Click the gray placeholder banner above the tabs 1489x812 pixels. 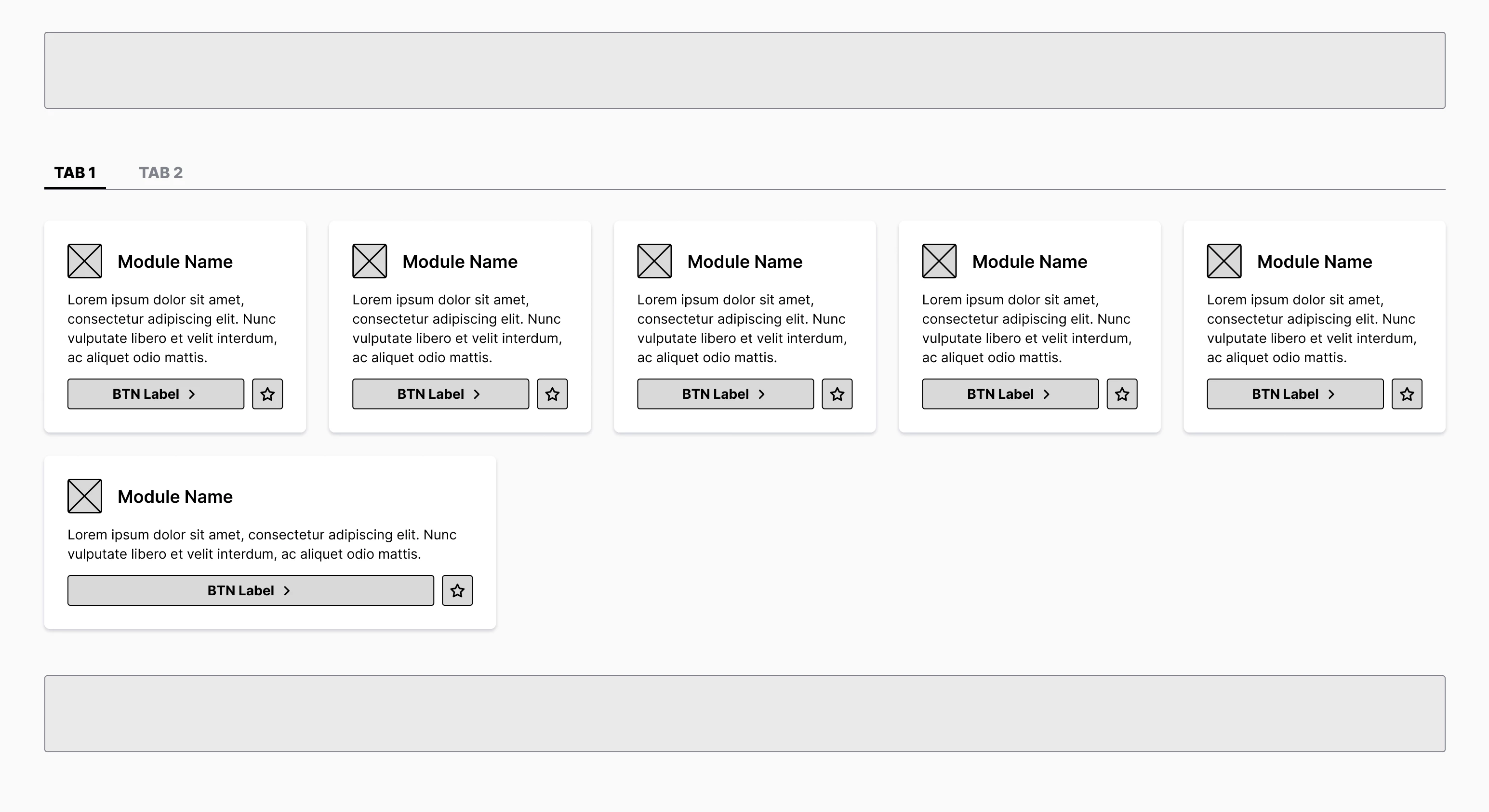[x=744, y=70]
